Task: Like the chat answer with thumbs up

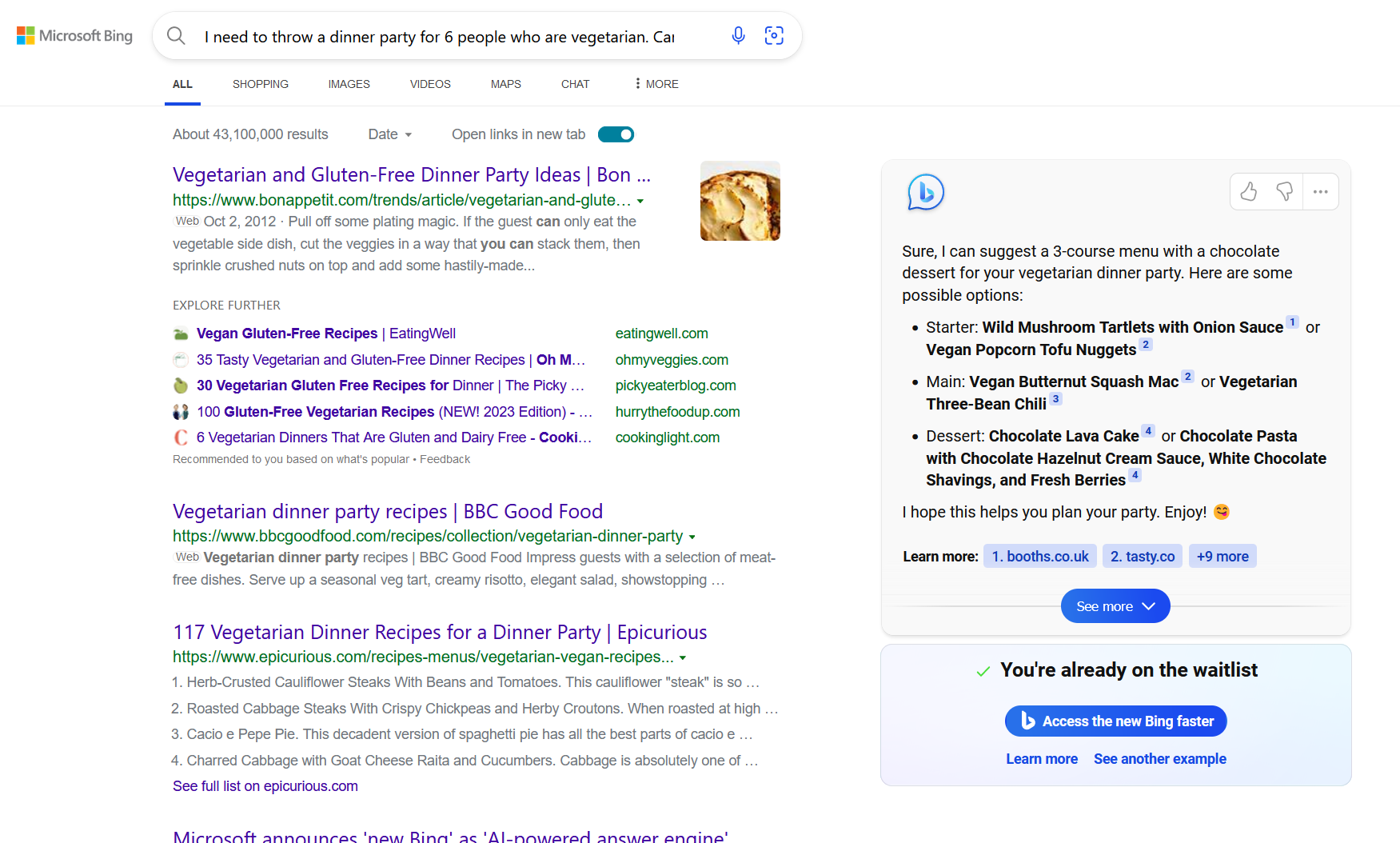Action: tap(1249, 192)
